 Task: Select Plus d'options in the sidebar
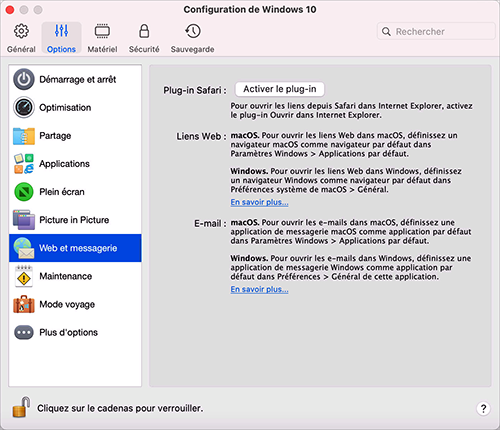75,332
